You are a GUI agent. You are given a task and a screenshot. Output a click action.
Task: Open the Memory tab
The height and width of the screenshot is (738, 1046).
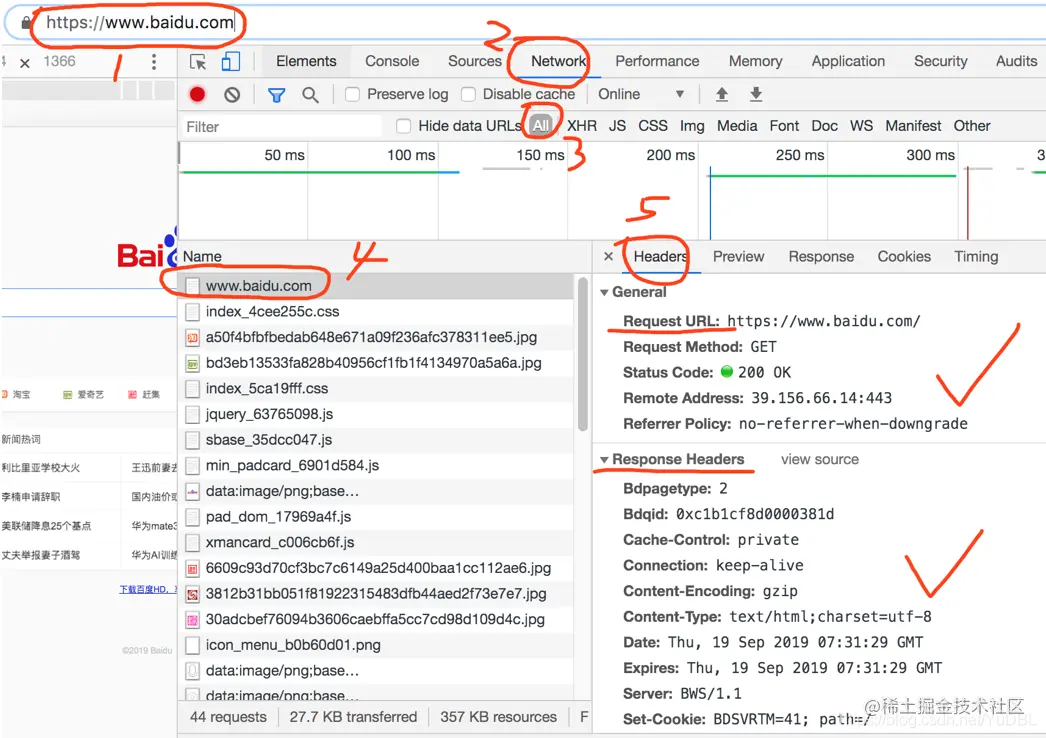point(755,61)
